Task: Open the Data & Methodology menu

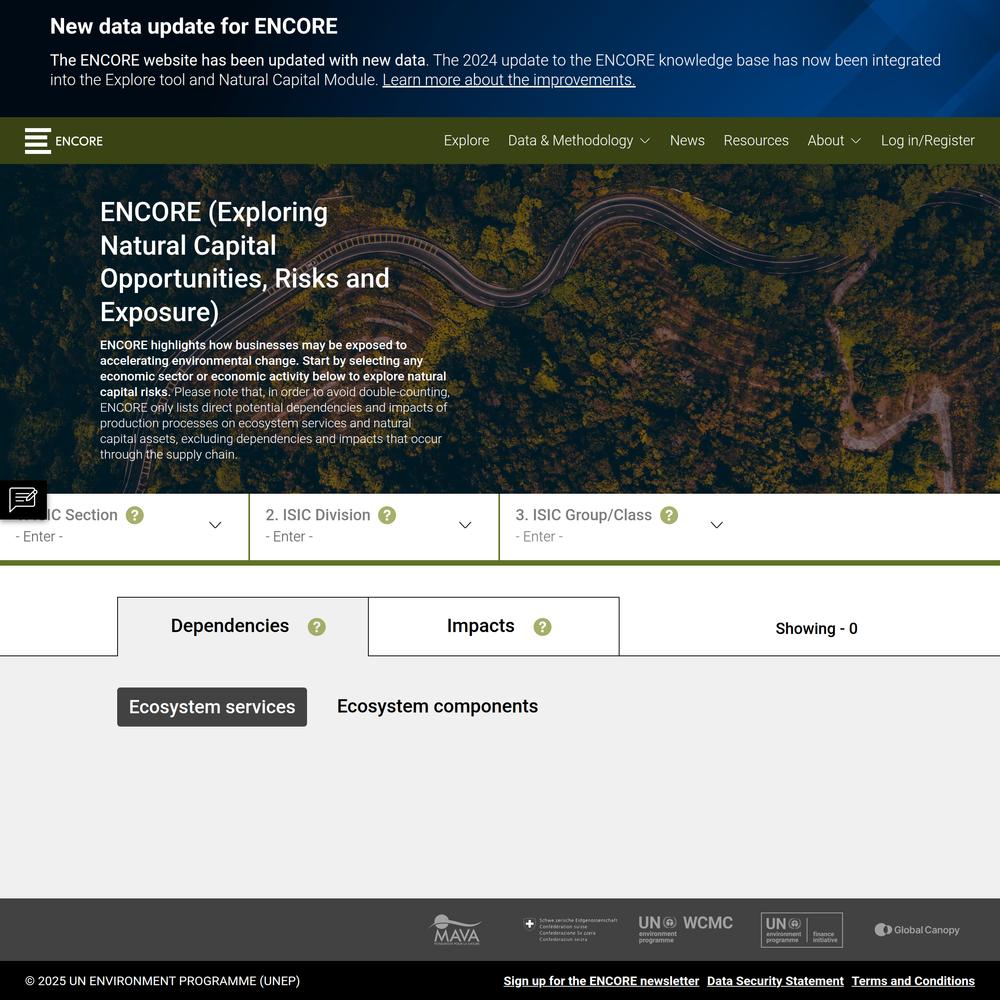Action: pos(578,141)
